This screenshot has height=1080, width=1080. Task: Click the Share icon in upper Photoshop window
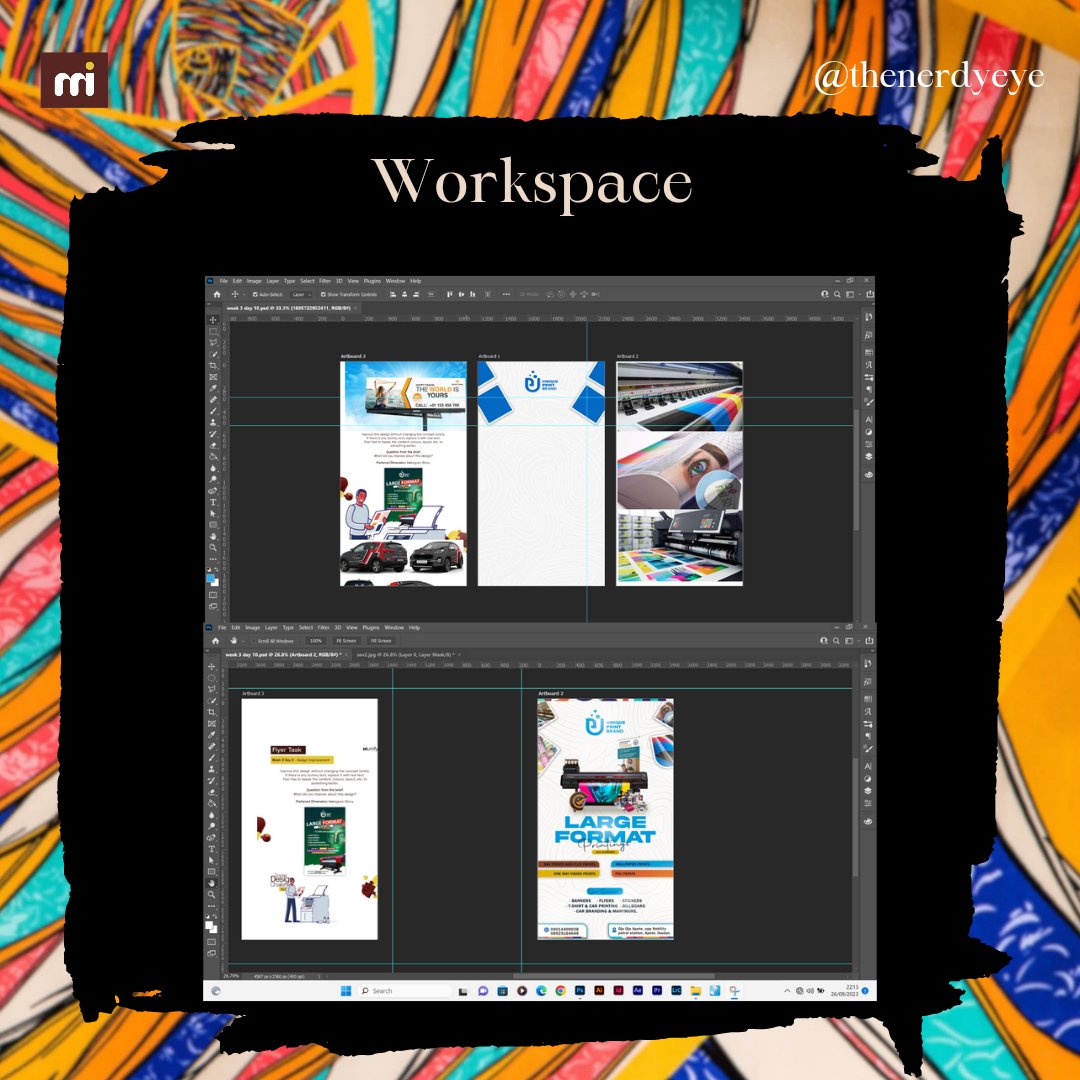pos(870,294)
